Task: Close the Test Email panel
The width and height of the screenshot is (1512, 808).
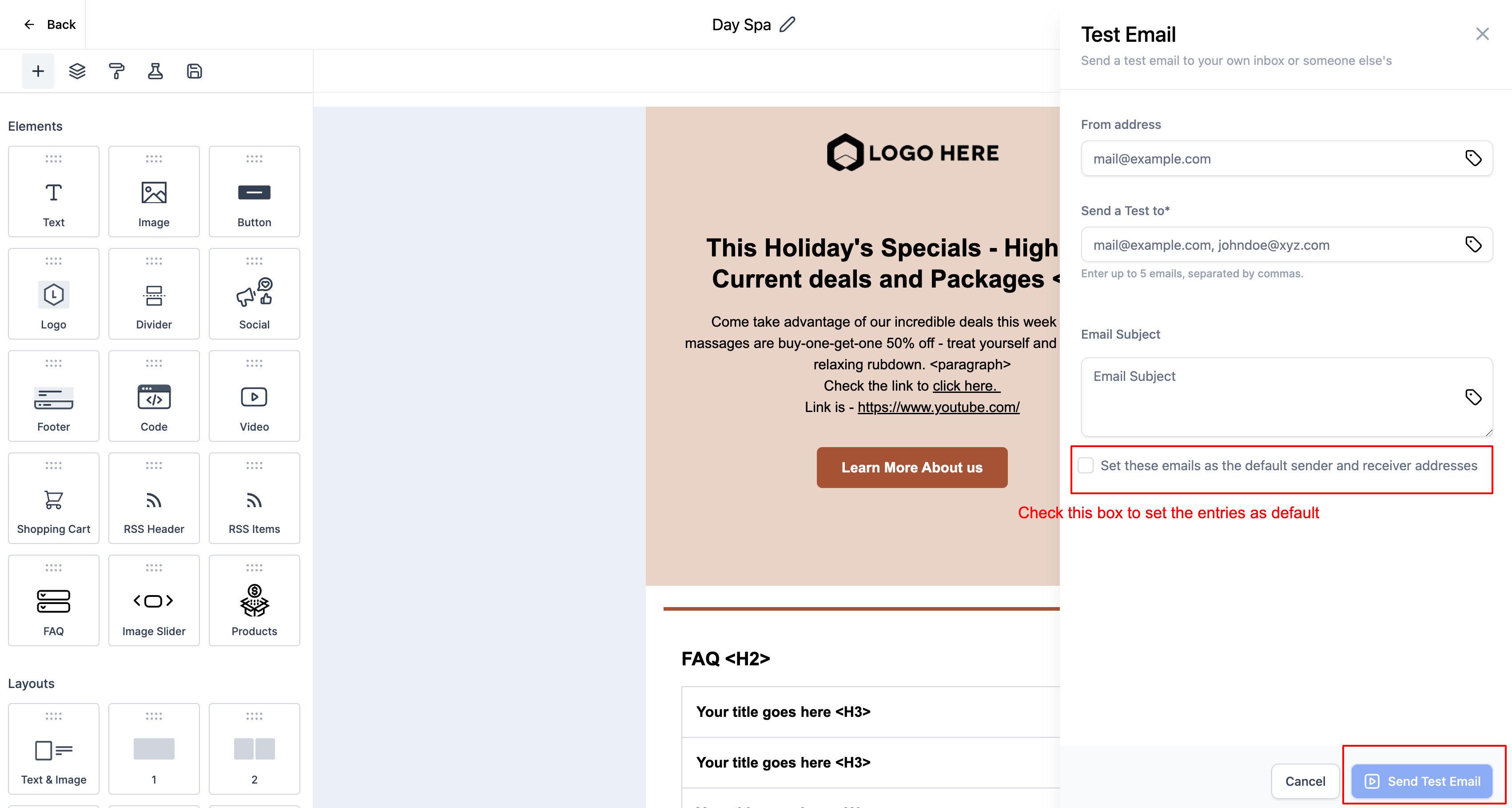Action: tap(1482, 34)
